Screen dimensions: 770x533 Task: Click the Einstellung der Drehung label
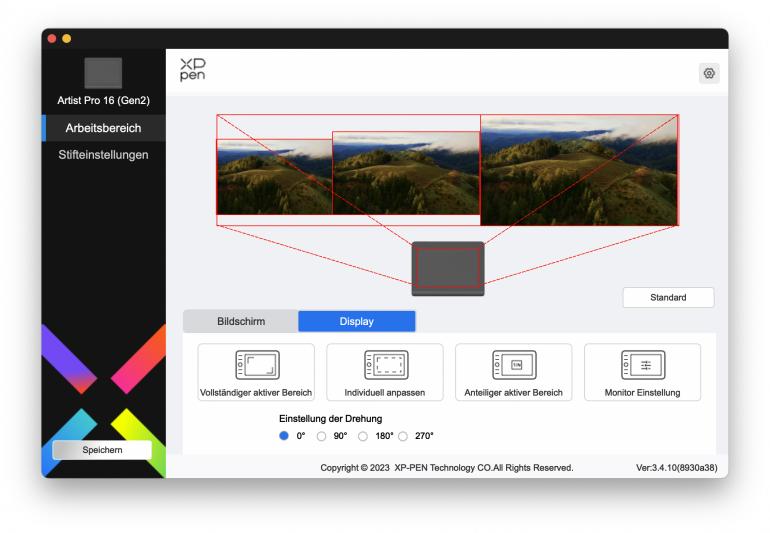tap(330, 419)
